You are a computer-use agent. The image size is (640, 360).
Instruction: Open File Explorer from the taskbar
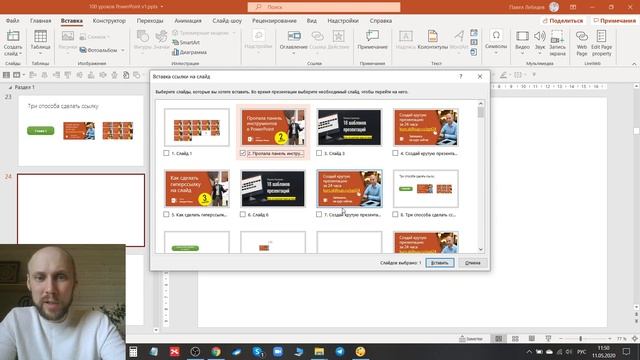click(319, 351)
